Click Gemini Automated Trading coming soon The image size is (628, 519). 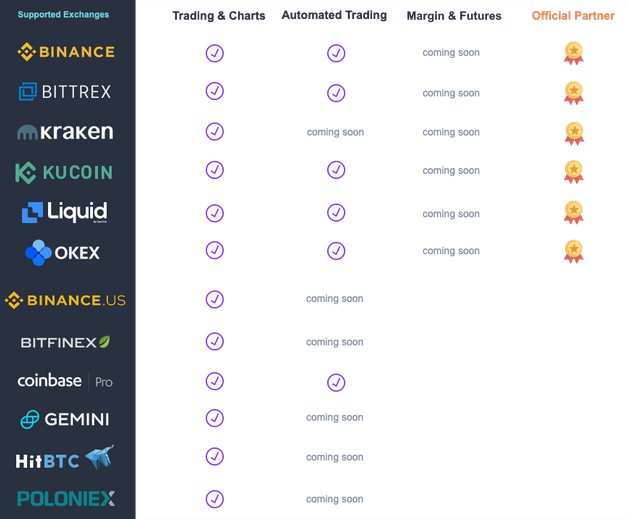(x=334, y=418)
